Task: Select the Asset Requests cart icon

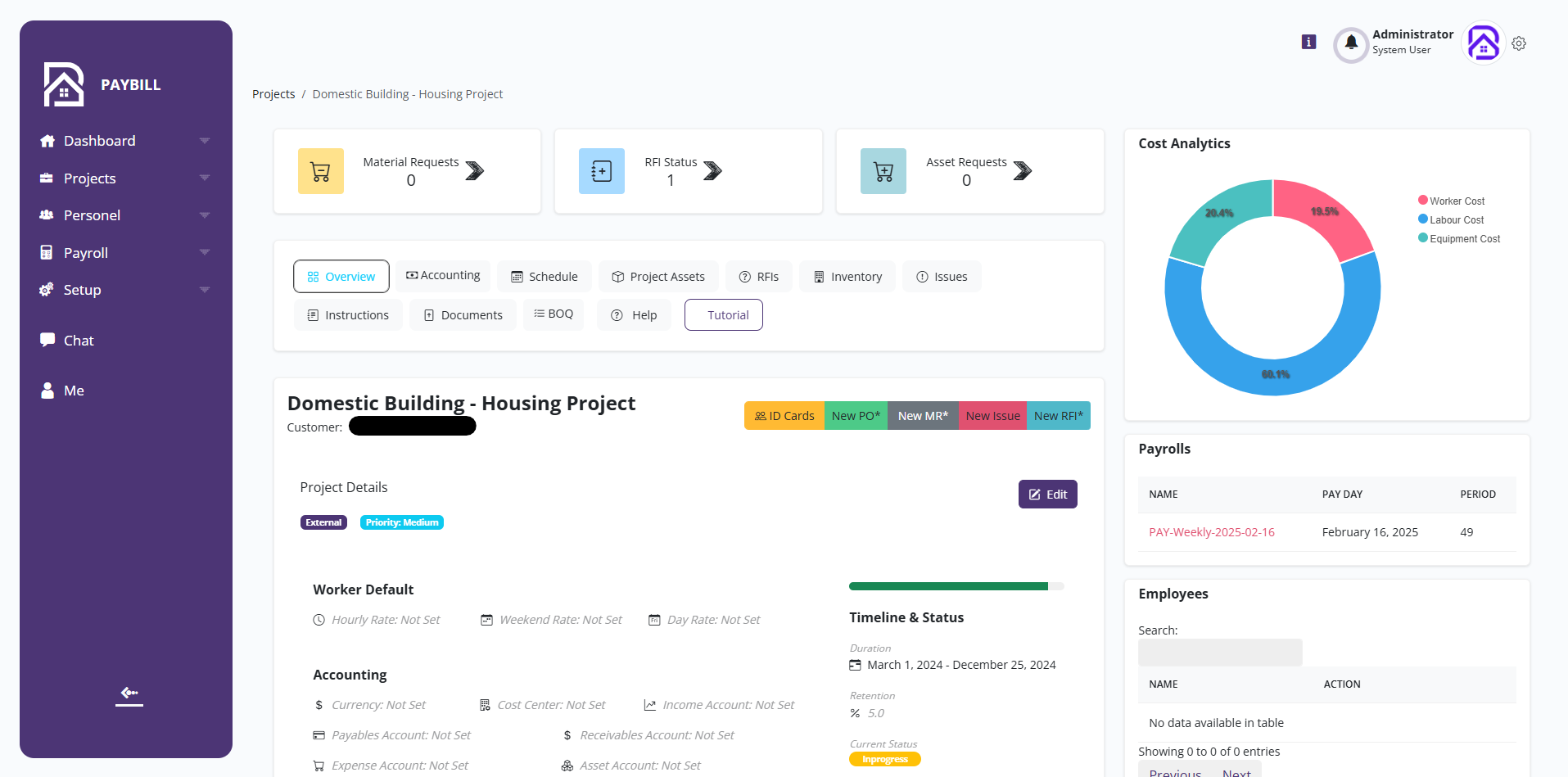Action: (x=883, y=170)
